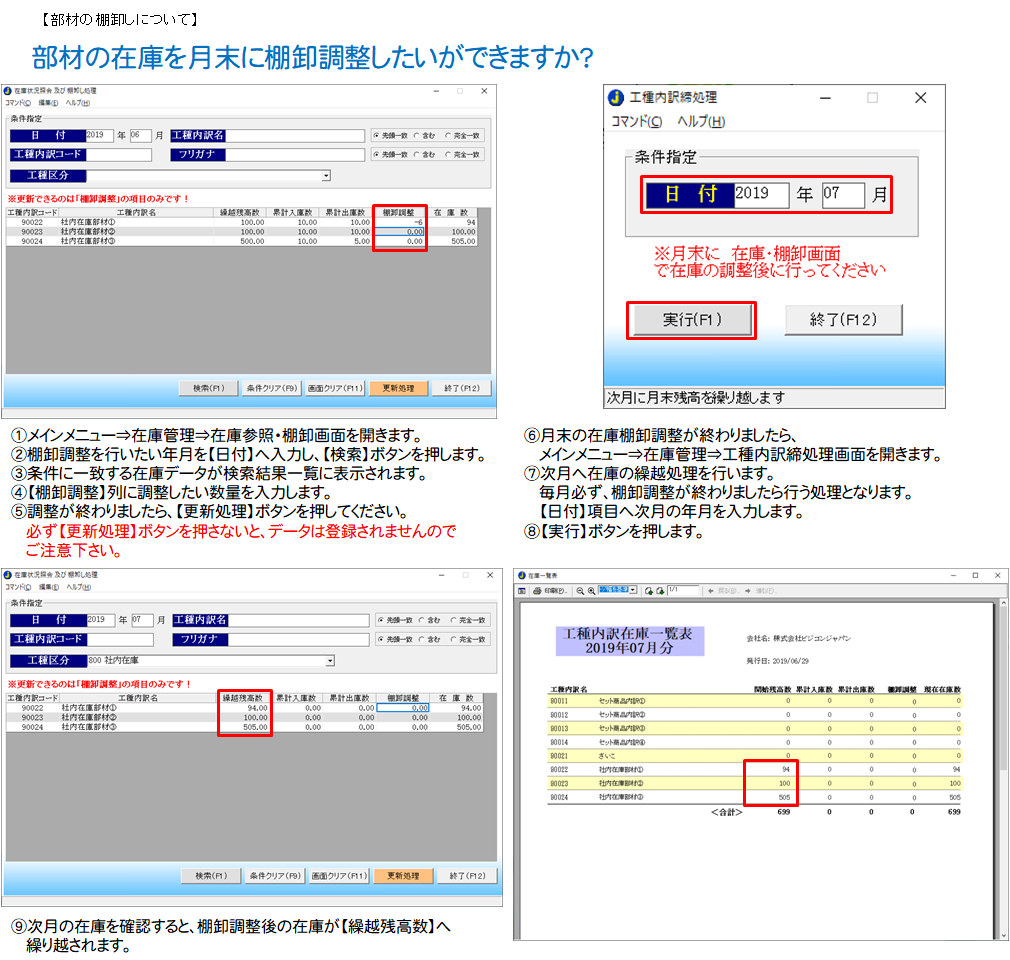The image size is (1010, 960).
Task: Click the zoom in magnifier in report viewer
Action: coord(591,591)
